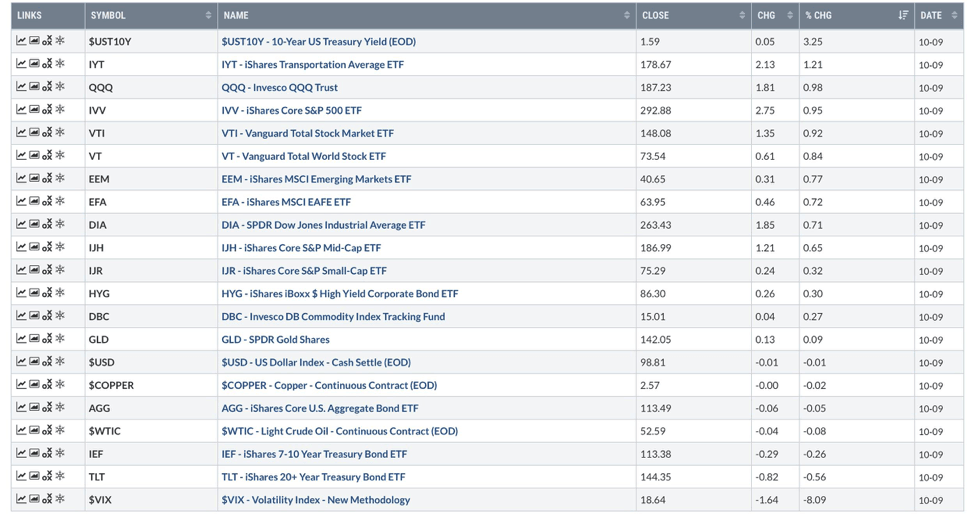Open the seasonality snowflake icon for EFA
974x514 pixels.
(60, 201)
